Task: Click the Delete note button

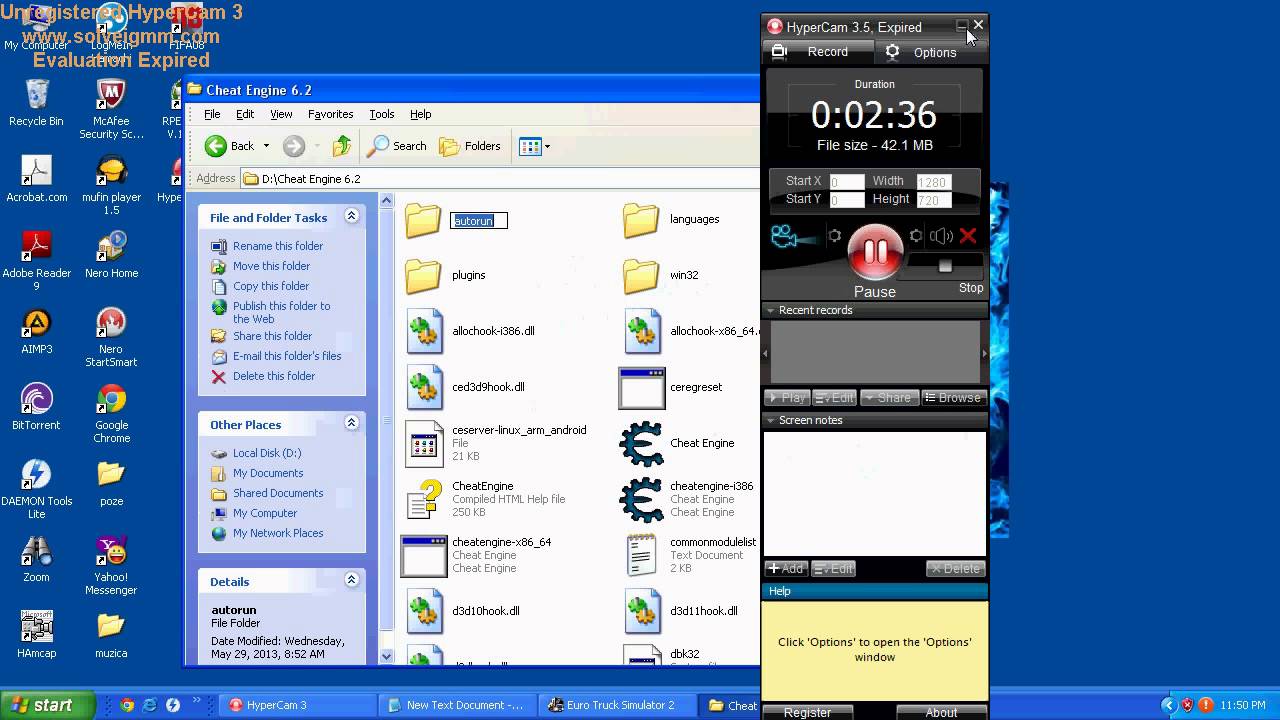Action: [956, 568]
